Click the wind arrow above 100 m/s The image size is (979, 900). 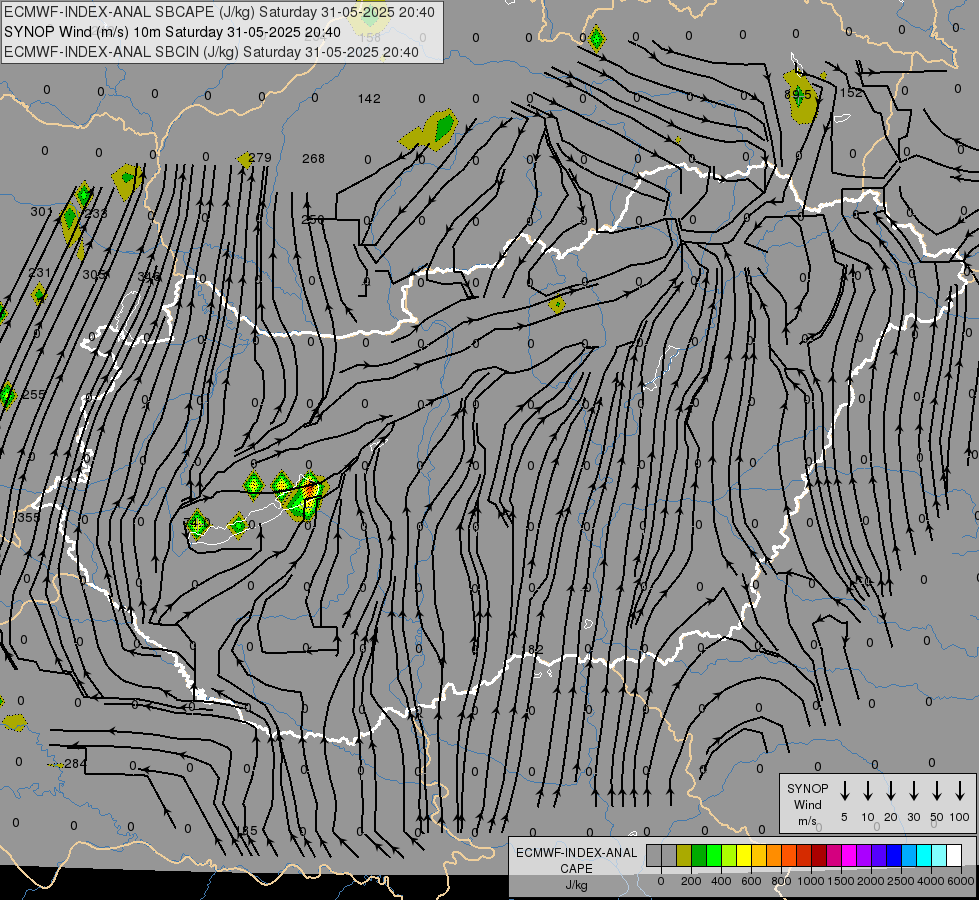coord(960,791)
